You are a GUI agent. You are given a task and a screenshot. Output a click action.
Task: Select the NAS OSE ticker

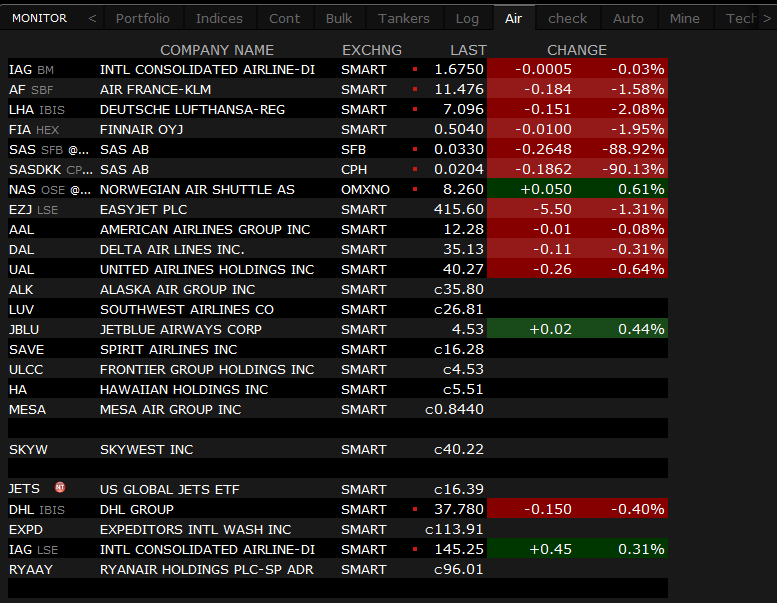point(50,190)
